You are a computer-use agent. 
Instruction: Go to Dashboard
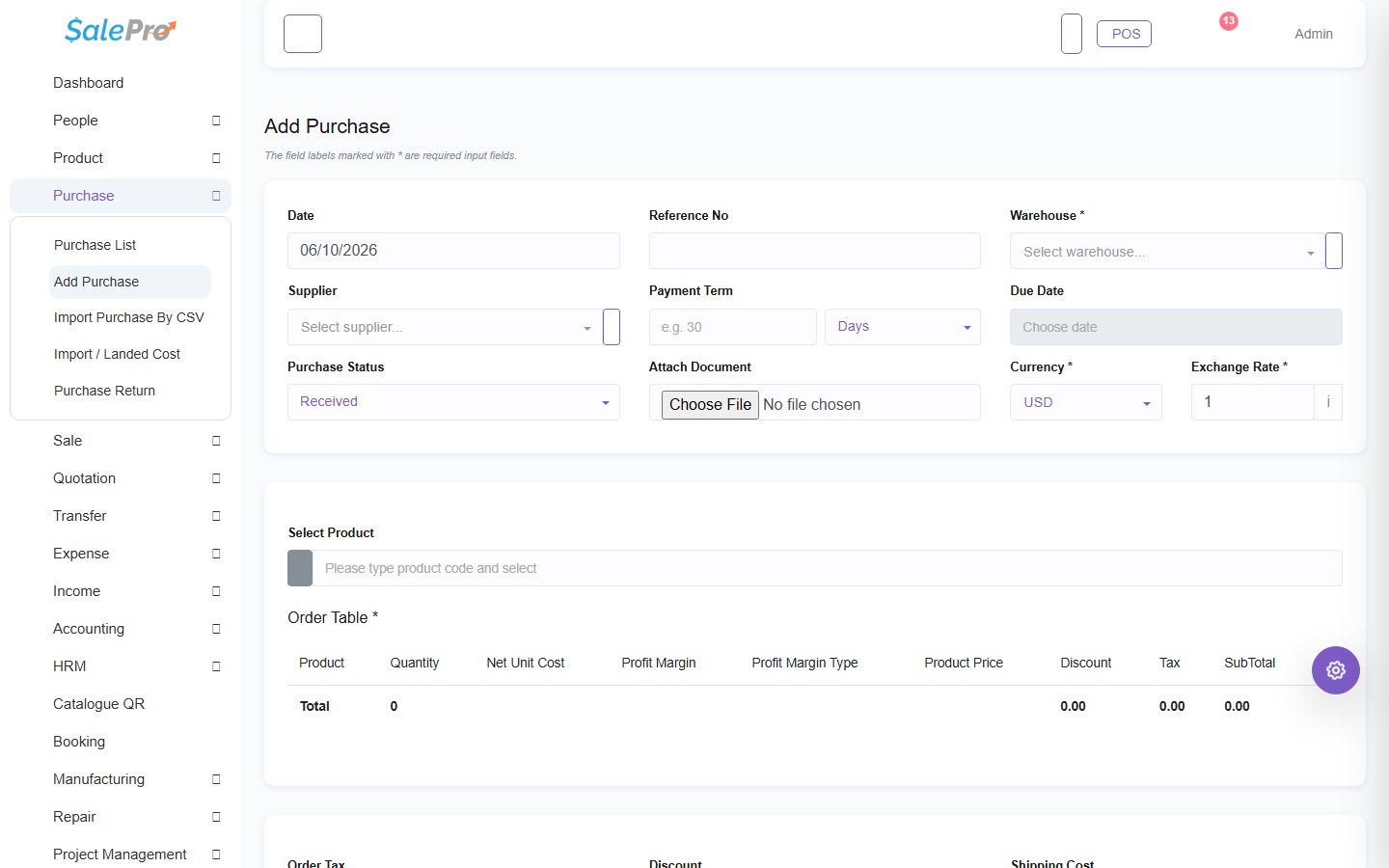[121, 83]
